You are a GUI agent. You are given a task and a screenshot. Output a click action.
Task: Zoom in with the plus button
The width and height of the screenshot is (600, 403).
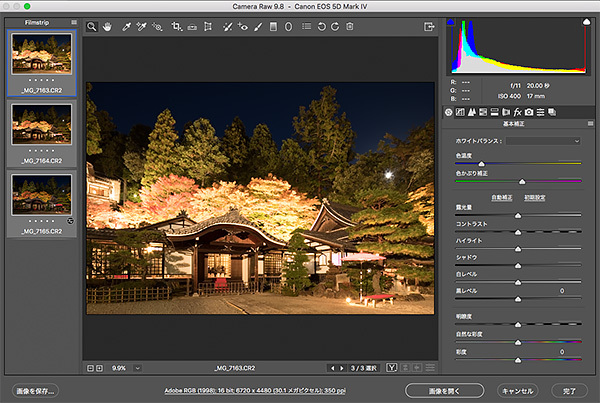(x=99, y=368)
